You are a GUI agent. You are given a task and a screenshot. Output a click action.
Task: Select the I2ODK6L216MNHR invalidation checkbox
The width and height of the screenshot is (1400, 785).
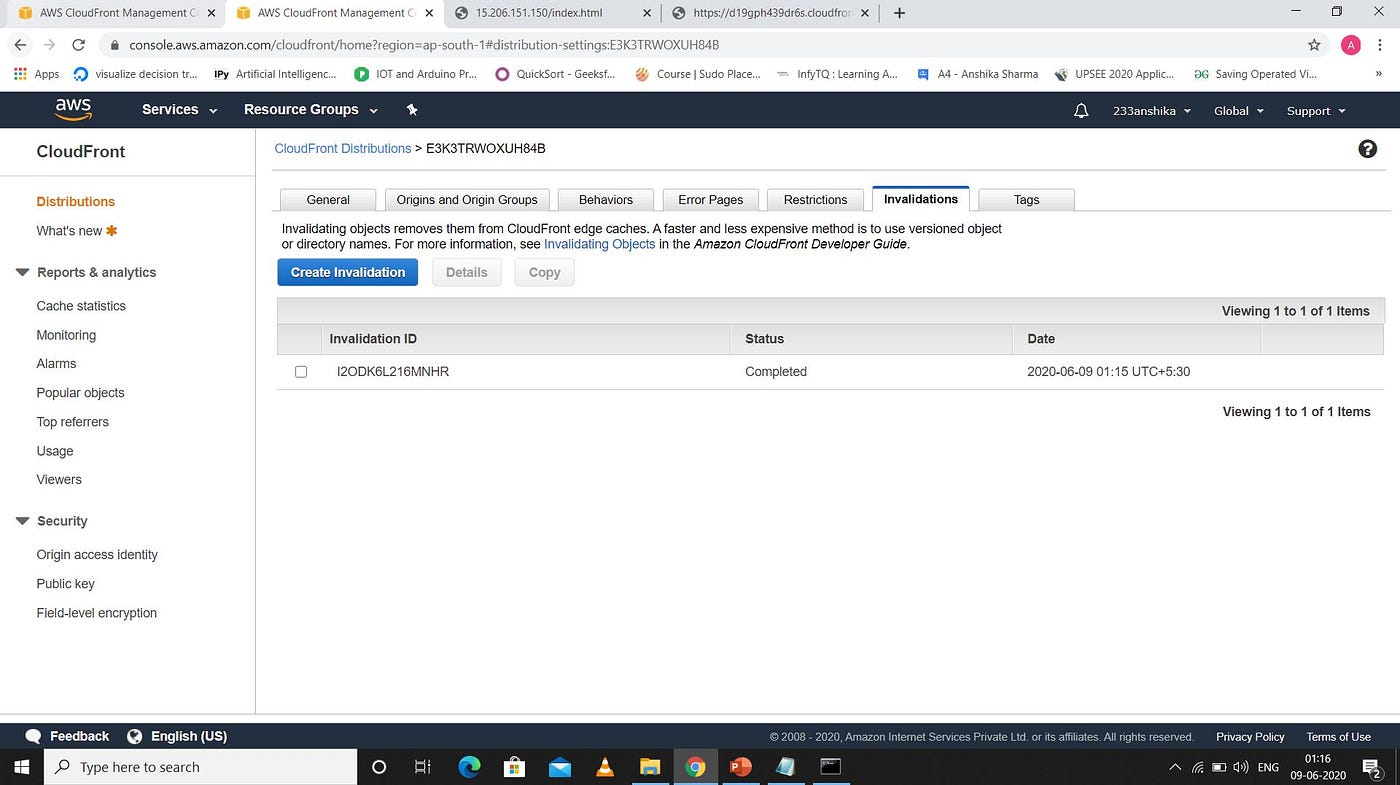(x=301, y=372)
